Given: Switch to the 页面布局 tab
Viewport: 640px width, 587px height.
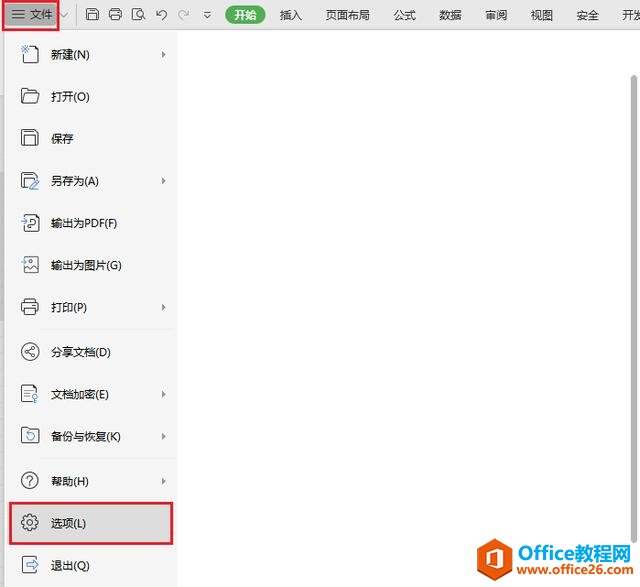Looking at the screenshot, I should 347,16.
